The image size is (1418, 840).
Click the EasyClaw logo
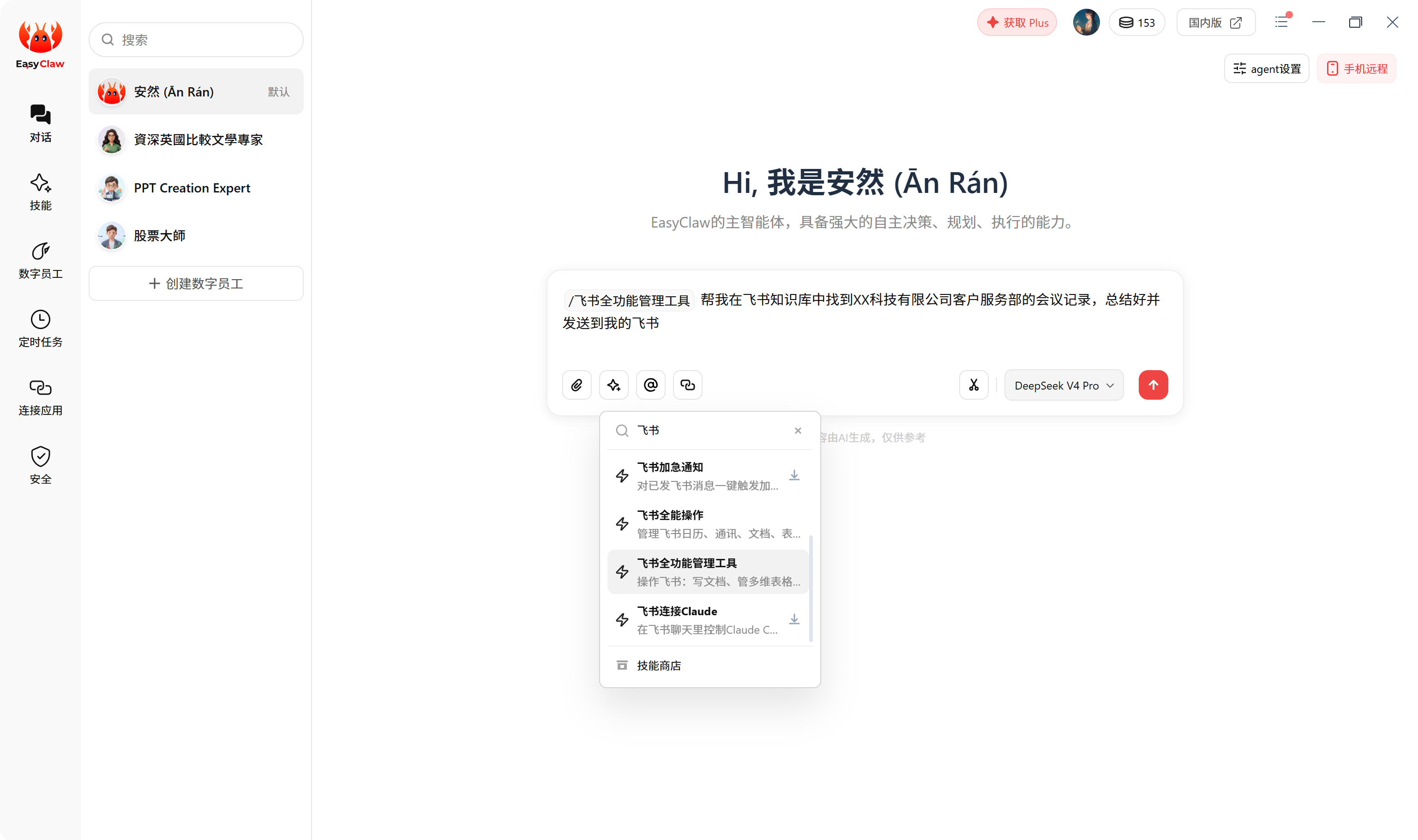click(40, 44)
